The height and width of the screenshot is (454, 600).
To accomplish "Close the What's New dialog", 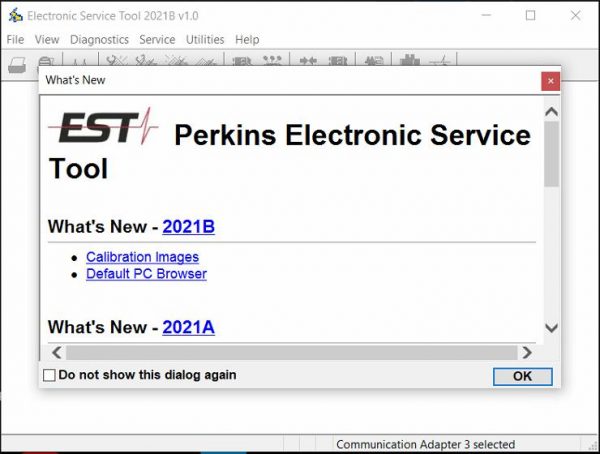I will 550,80.
